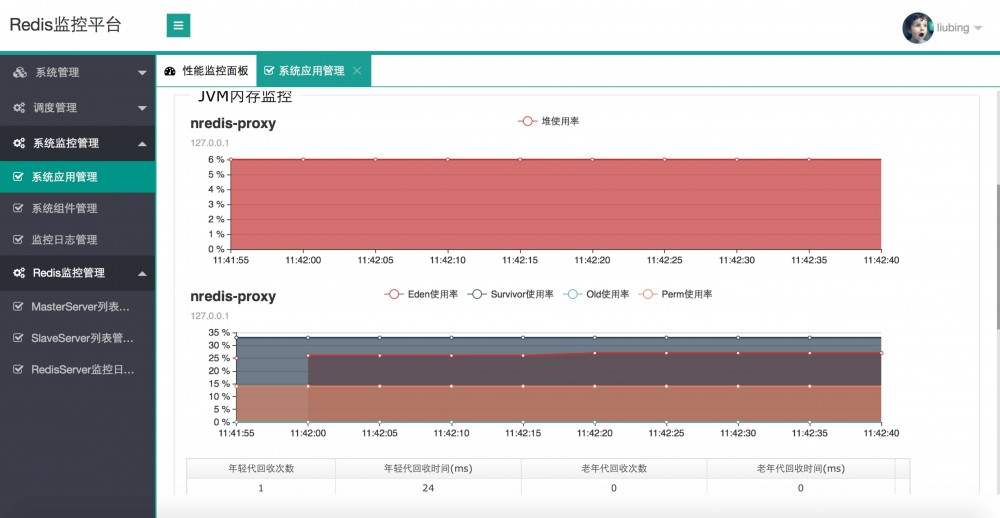Open SlaveServer列表管 sidebar item
1000x518 pixels.
click(x=78, y=338)
